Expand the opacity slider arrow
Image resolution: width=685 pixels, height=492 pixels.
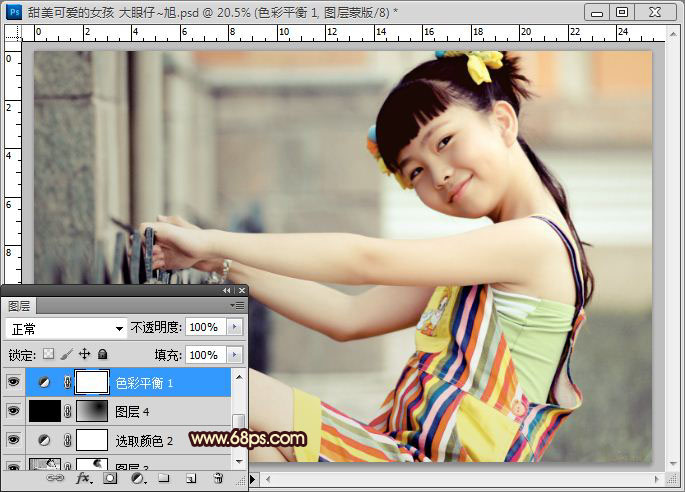point(235,327)
